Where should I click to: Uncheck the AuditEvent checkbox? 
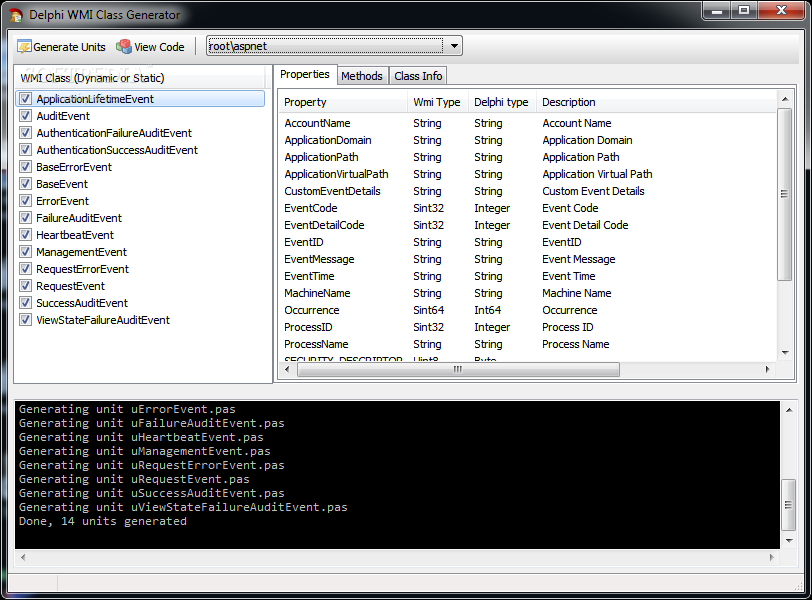[25, 115]
